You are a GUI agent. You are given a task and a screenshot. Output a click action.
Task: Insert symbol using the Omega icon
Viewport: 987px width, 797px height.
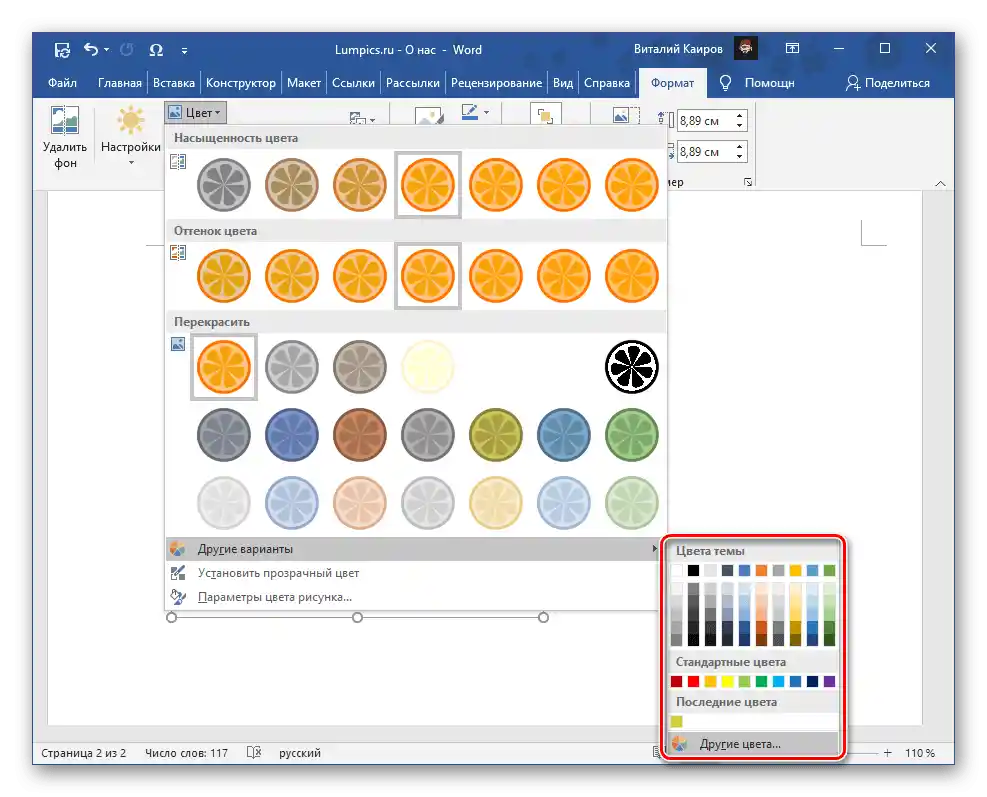156,49
